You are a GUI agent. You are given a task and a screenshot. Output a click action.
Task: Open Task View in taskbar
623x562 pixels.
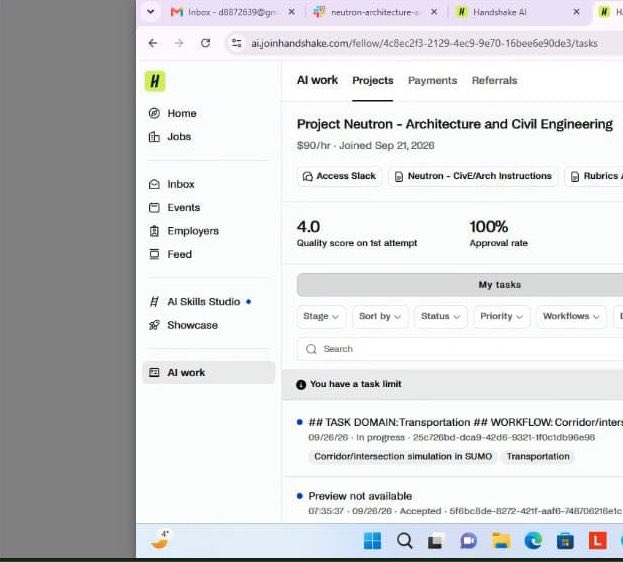(435, 541)
